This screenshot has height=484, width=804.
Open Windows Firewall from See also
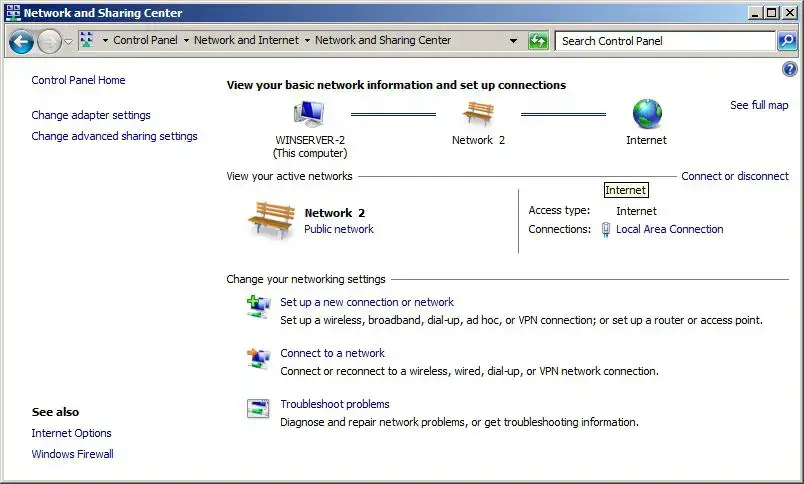(72, 454)
